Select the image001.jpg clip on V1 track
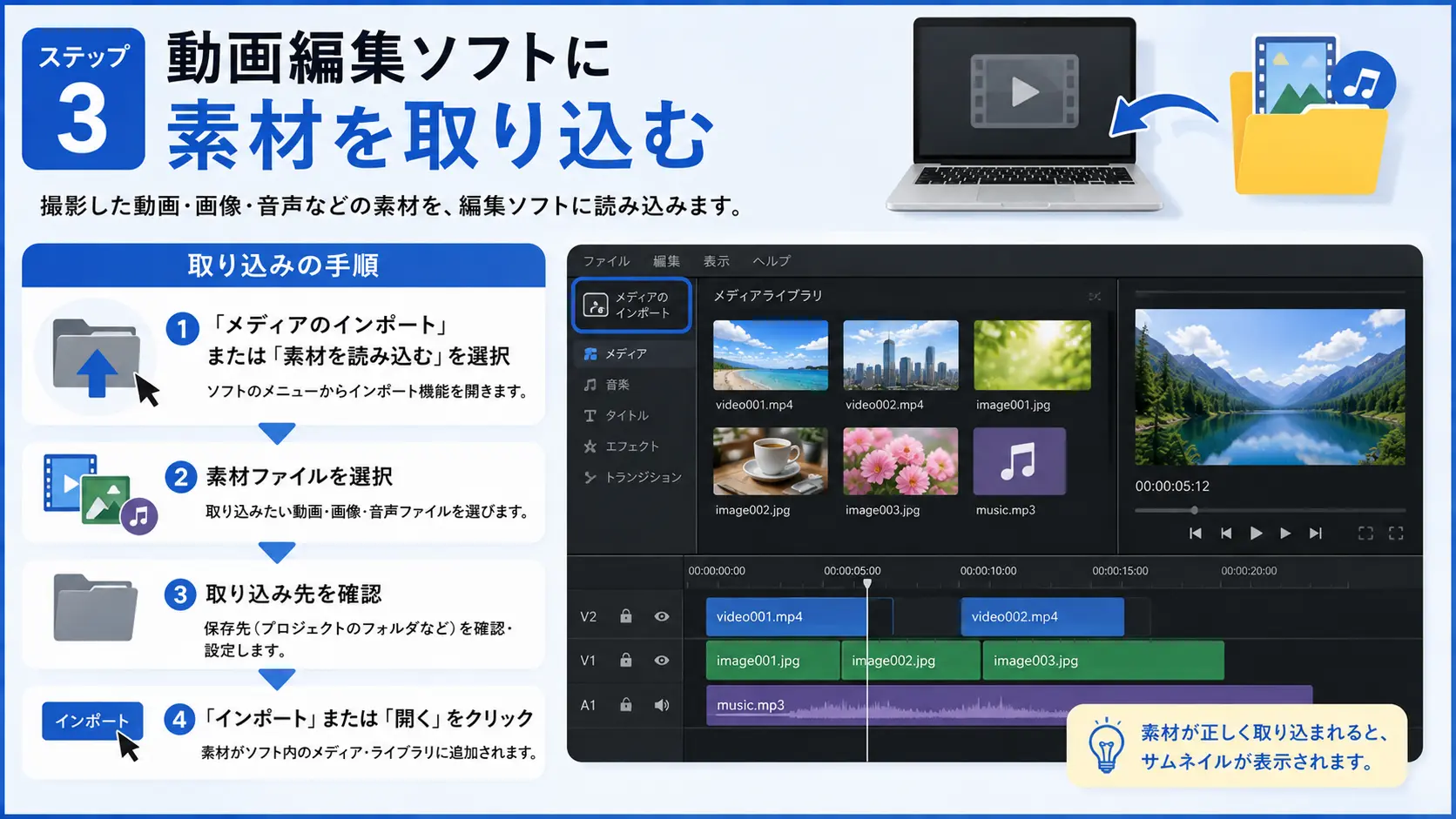1456x819 pixels. pos(773,661)
